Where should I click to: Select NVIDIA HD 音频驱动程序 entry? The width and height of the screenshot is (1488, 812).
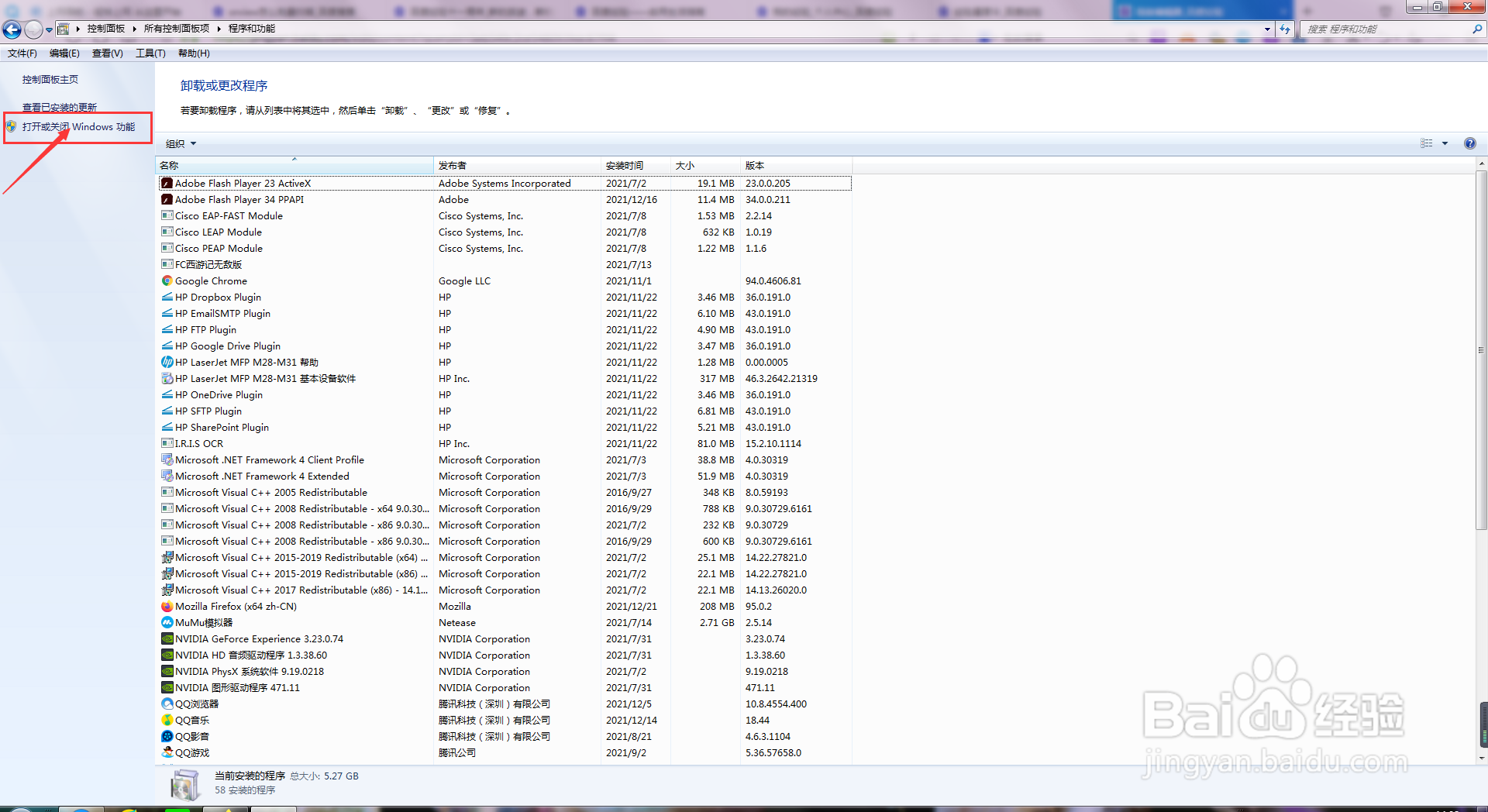pos(505,655)
